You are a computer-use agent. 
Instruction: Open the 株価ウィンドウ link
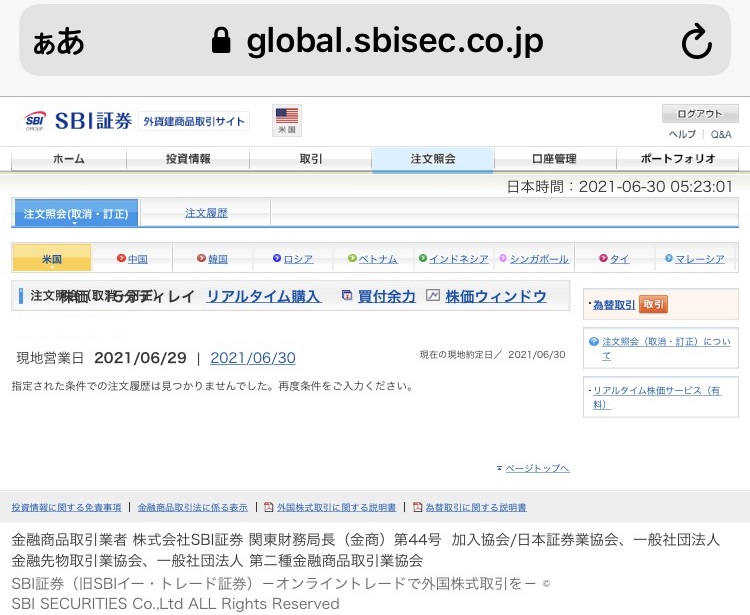tap(496, 296)
